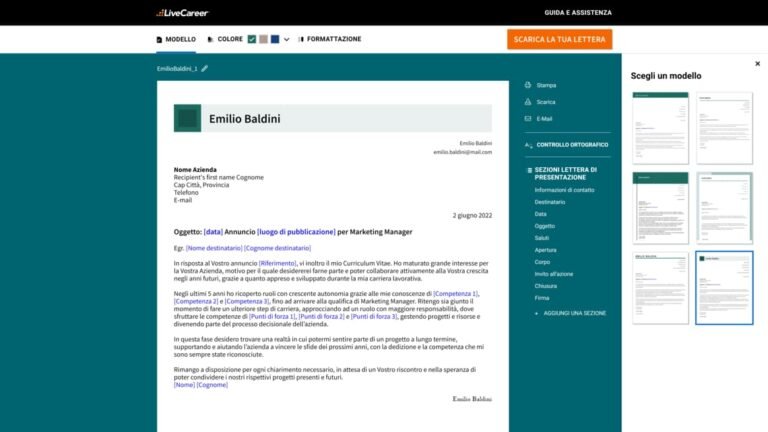Click the [Punti di forza 2] placeholder
The image size is (768, 432).
coord(321,316)
